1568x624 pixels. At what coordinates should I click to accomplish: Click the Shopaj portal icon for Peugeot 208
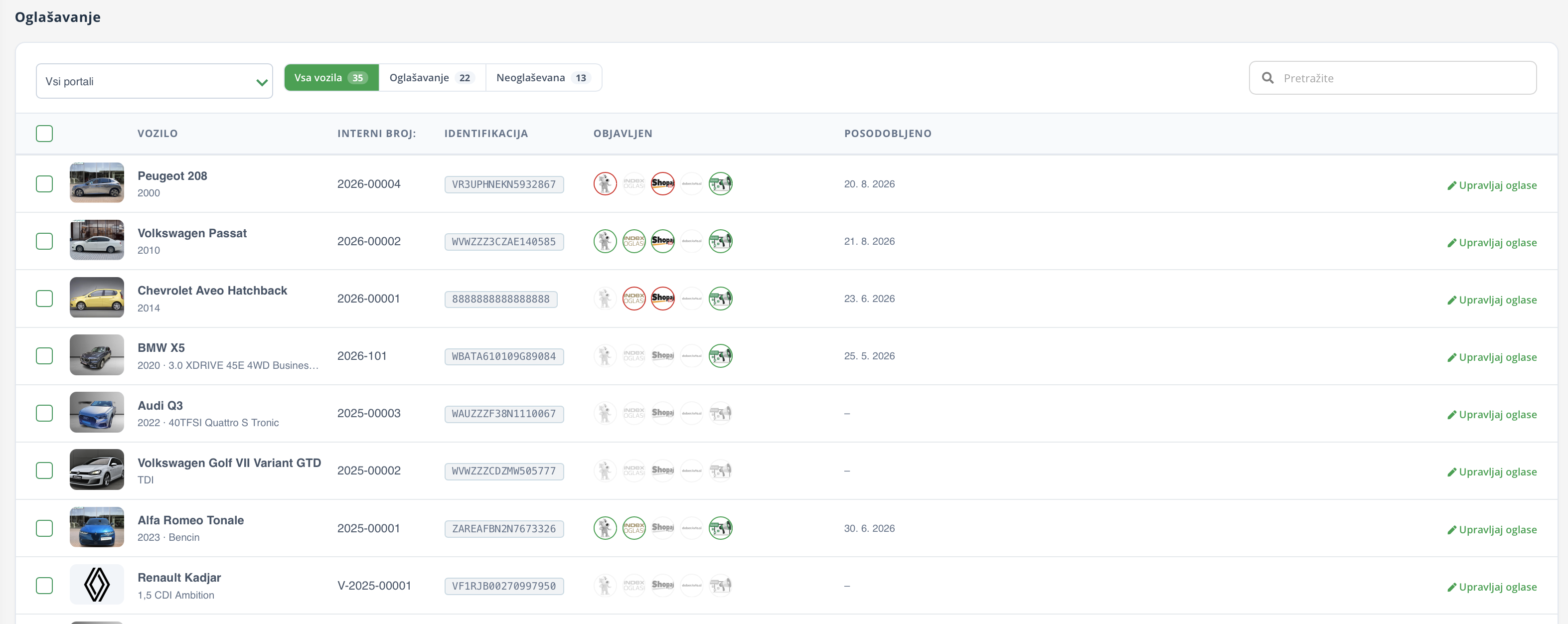tap(663, 184)
